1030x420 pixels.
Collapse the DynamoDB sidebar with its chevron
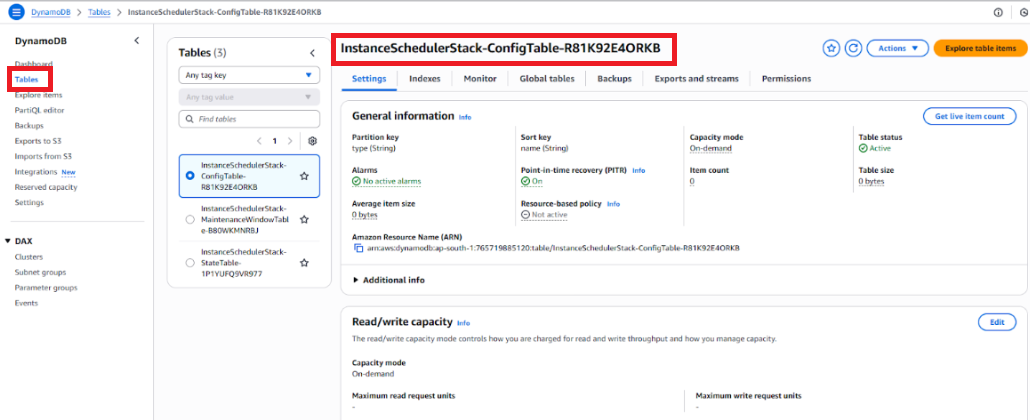point(137,41)
